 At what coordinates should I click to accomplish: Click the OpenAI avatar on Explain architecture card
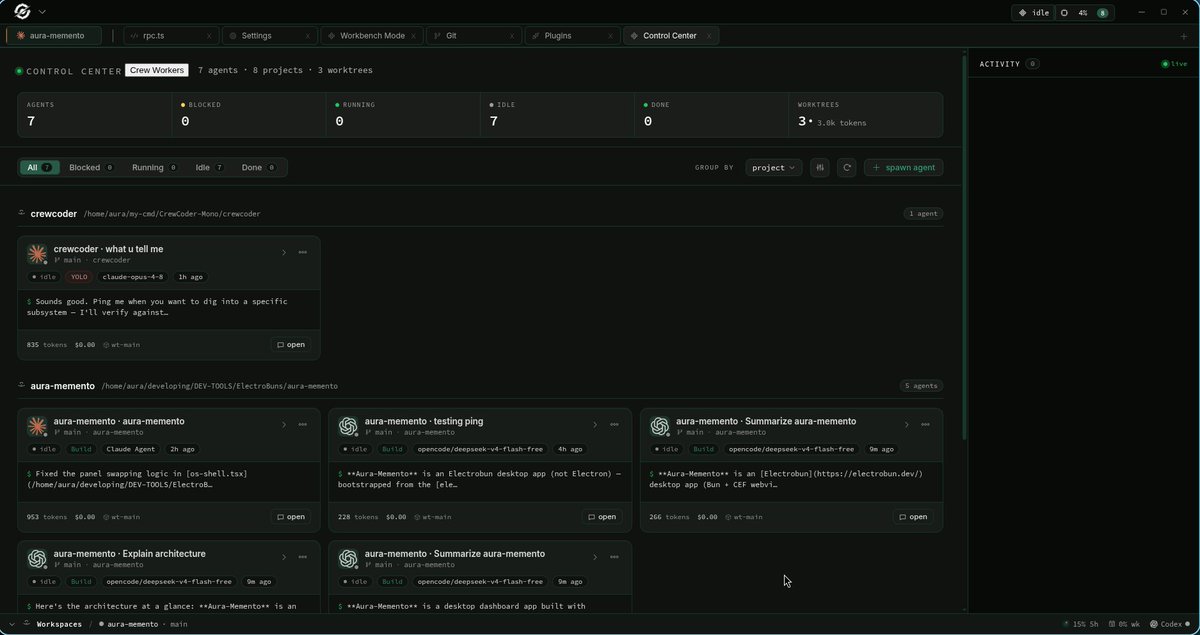coord(38,559)
